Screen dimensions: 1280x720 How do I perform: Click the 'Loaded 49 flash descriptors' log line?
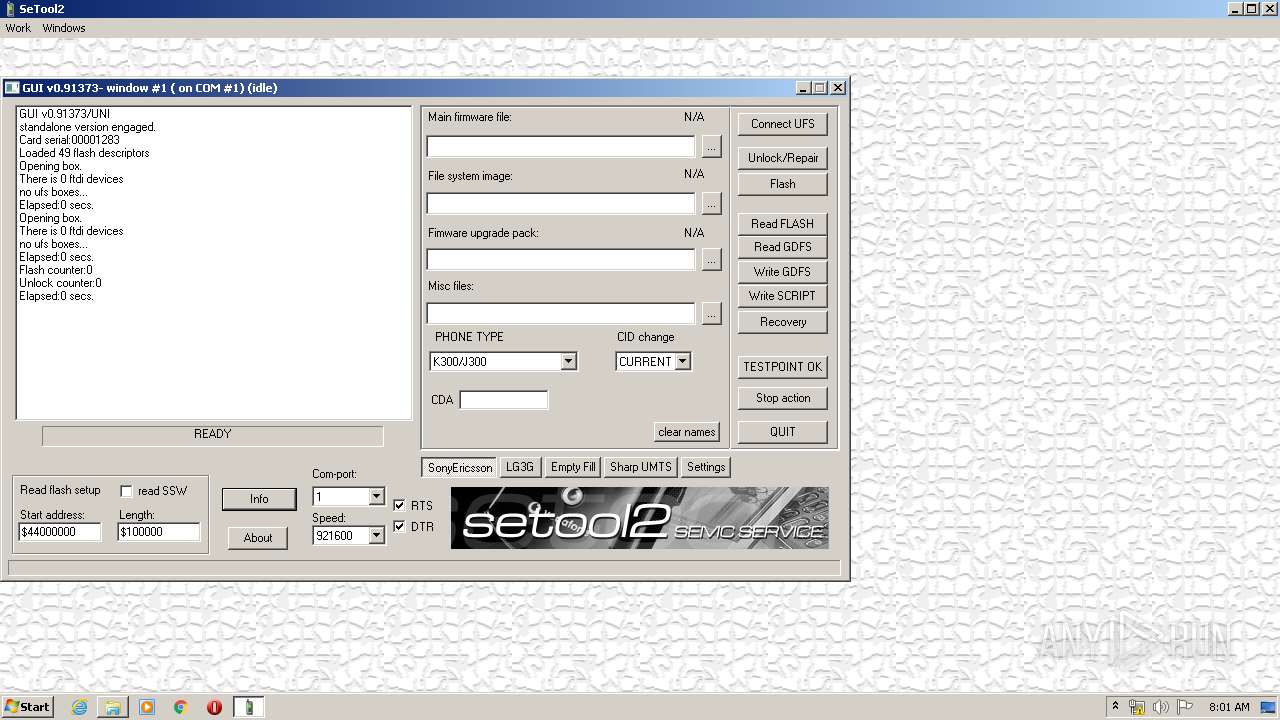[x=84, y=153]
